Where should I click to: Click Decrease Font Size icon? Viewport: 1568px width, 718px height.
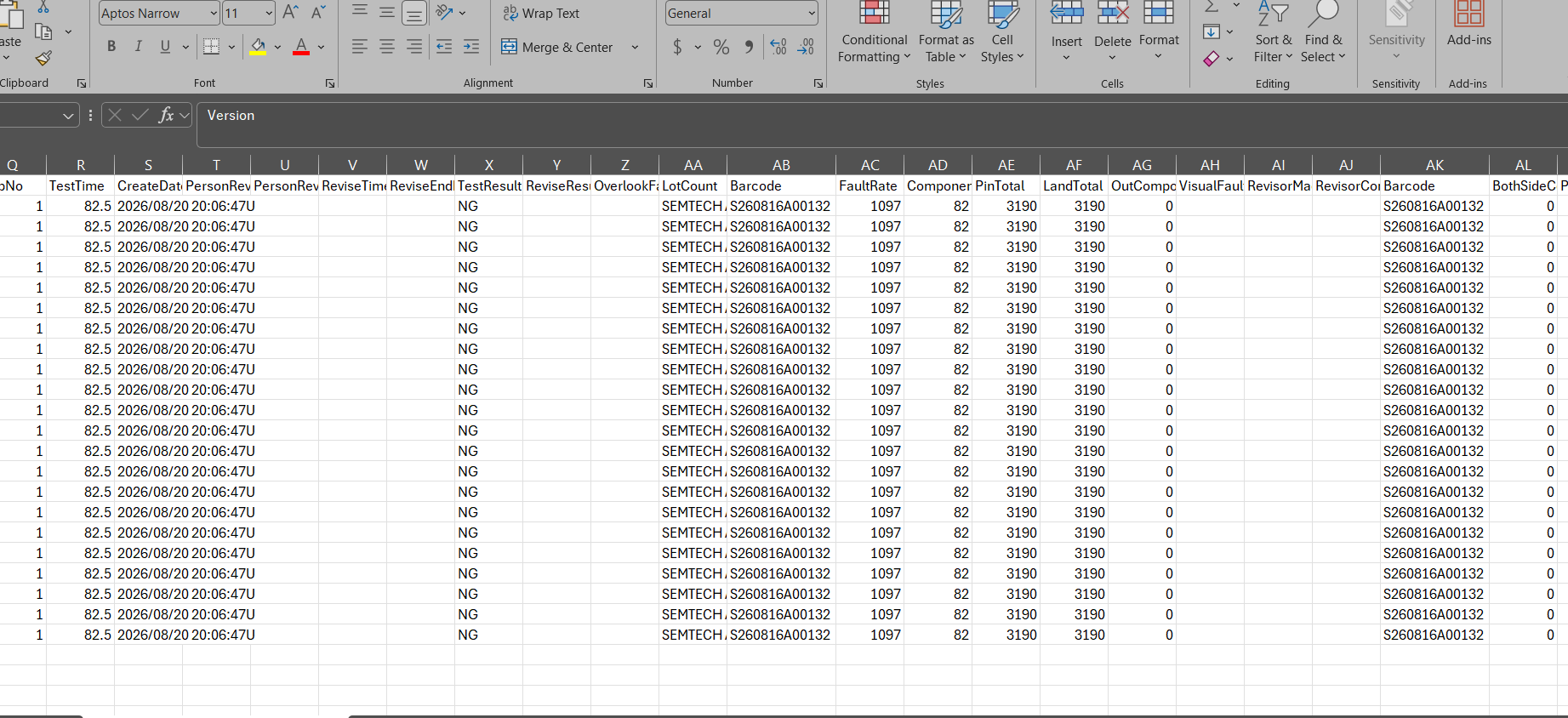318,13
